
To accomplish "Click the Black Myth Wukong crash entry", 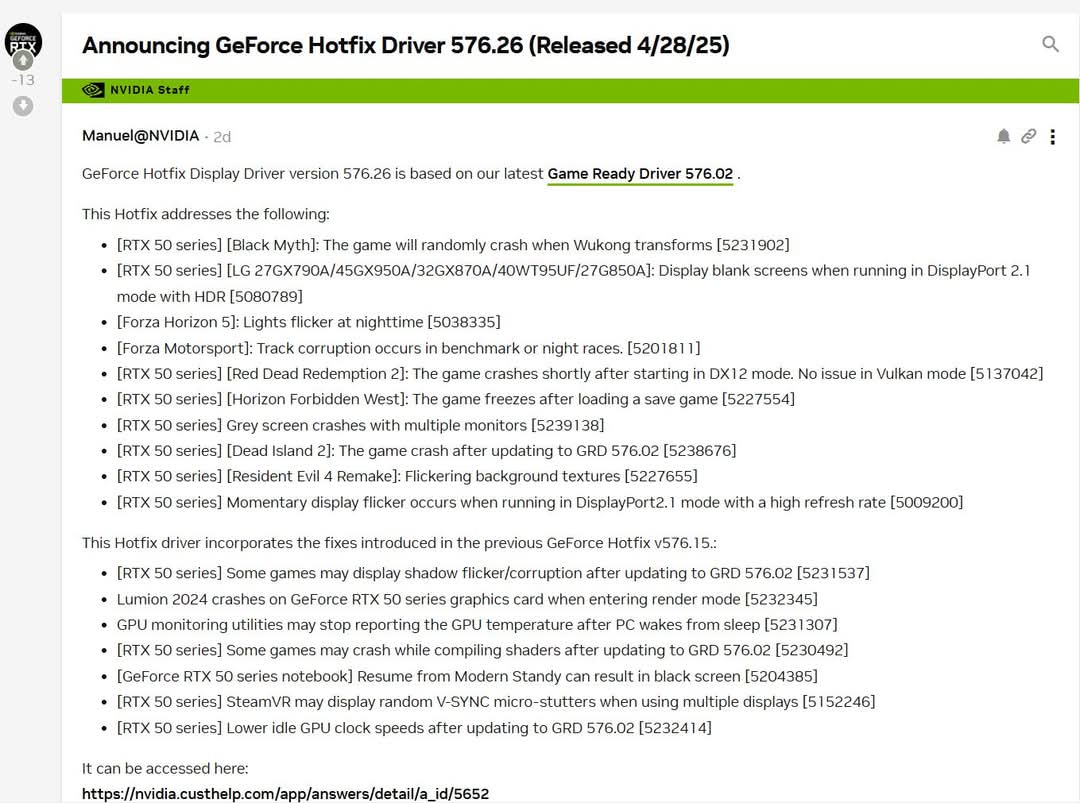I will (453, 245).
